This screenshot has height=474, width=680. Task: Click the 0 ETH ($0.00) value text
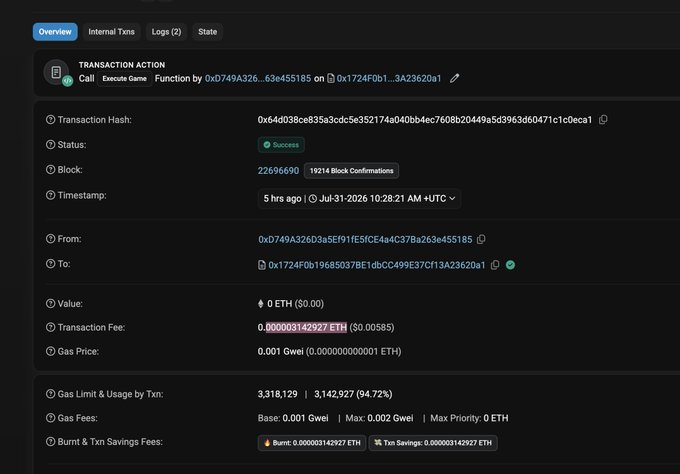(295, 304)
